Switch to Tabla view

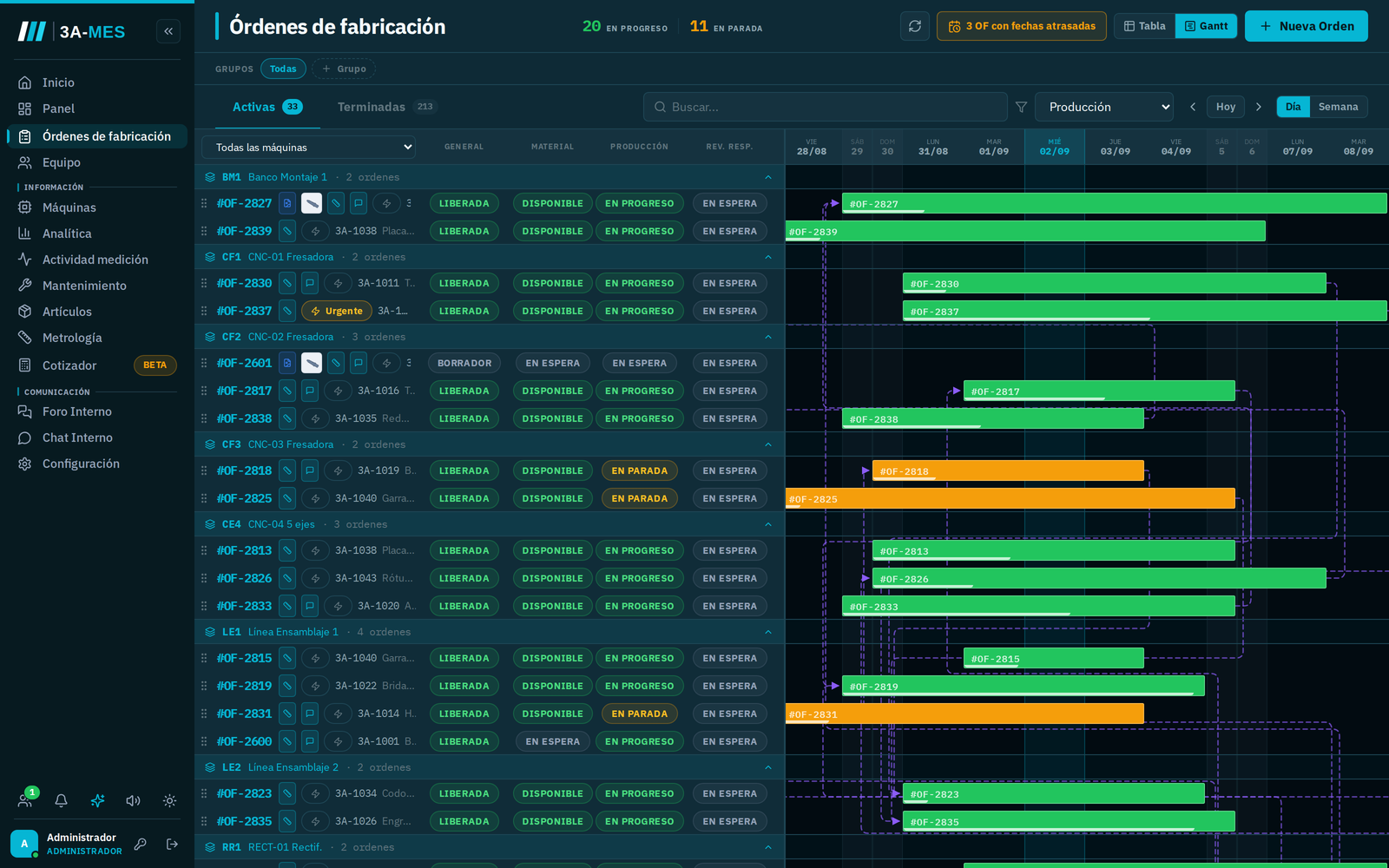(1144, 26)
